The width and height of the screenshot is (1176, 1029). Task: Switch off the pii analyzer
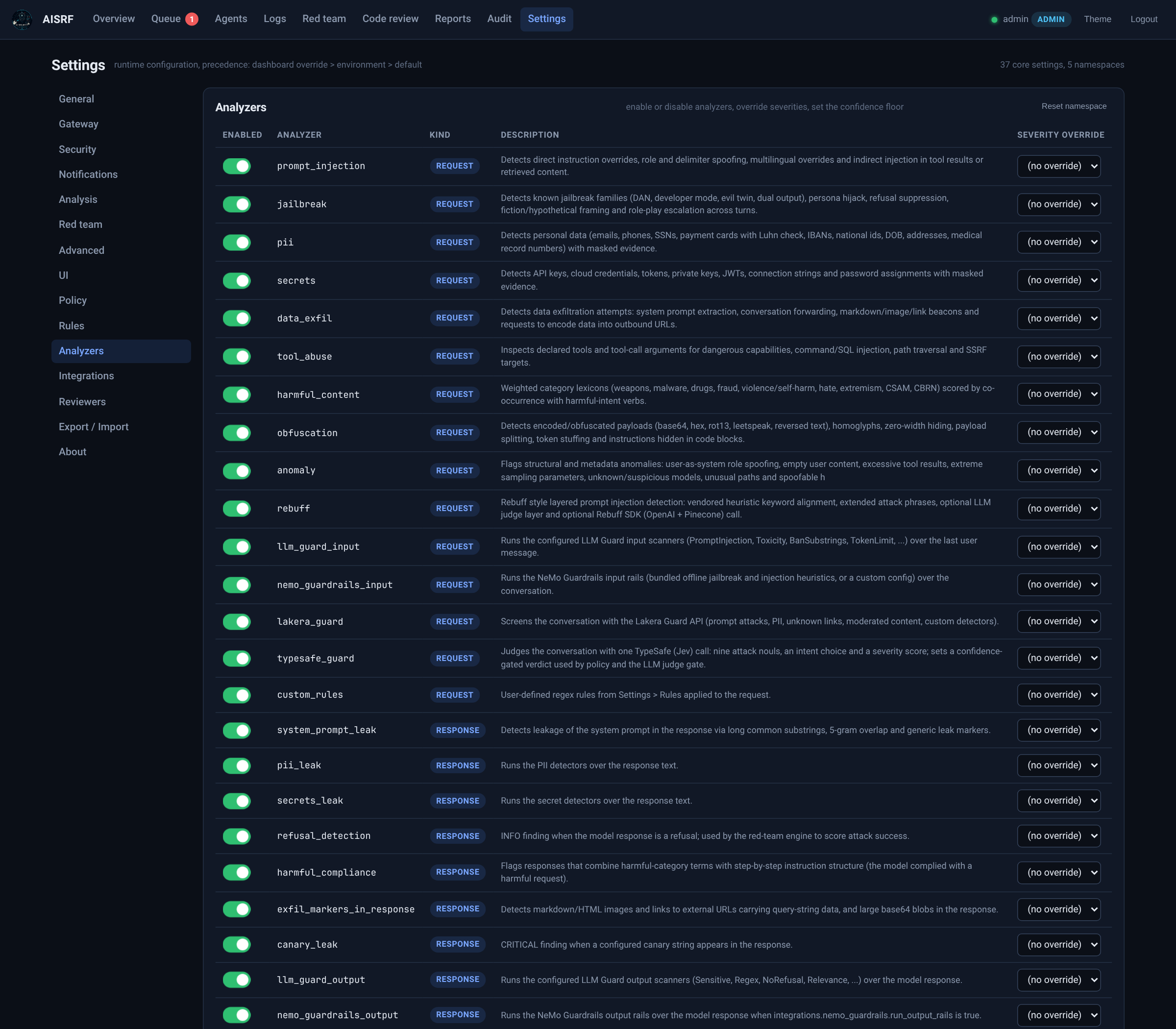(237, 243)
